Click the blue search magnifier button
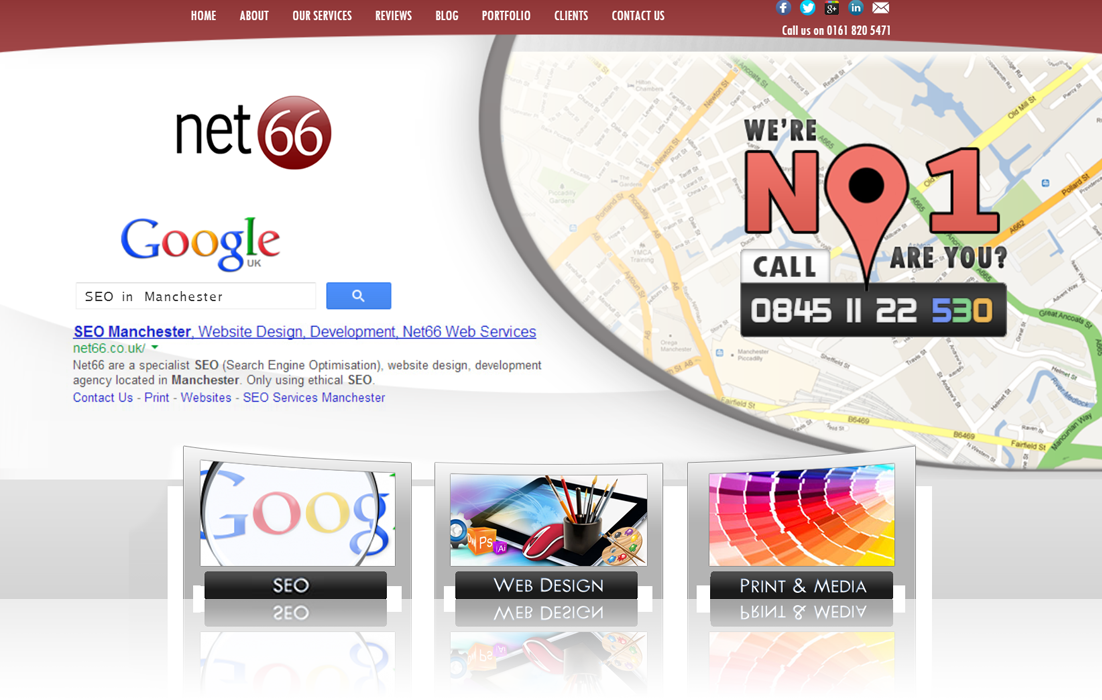 358,296
